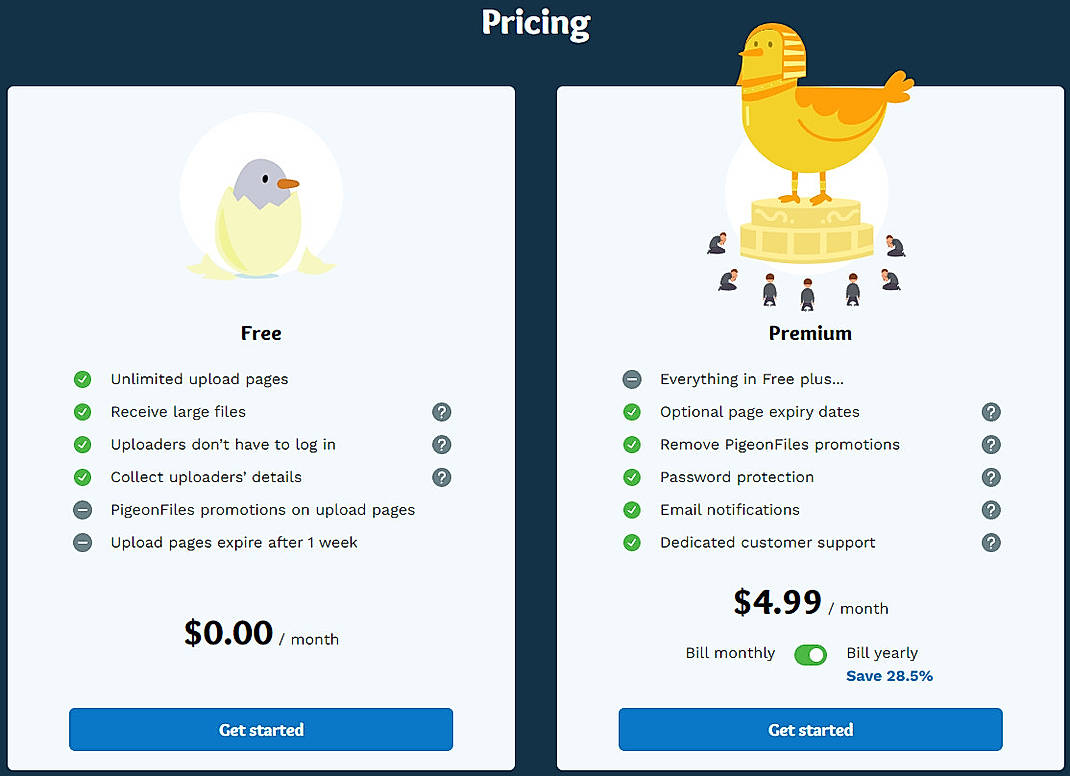Open help tooltip for Receive large files
Viewport: 1070px width, 776px height.
441,412
